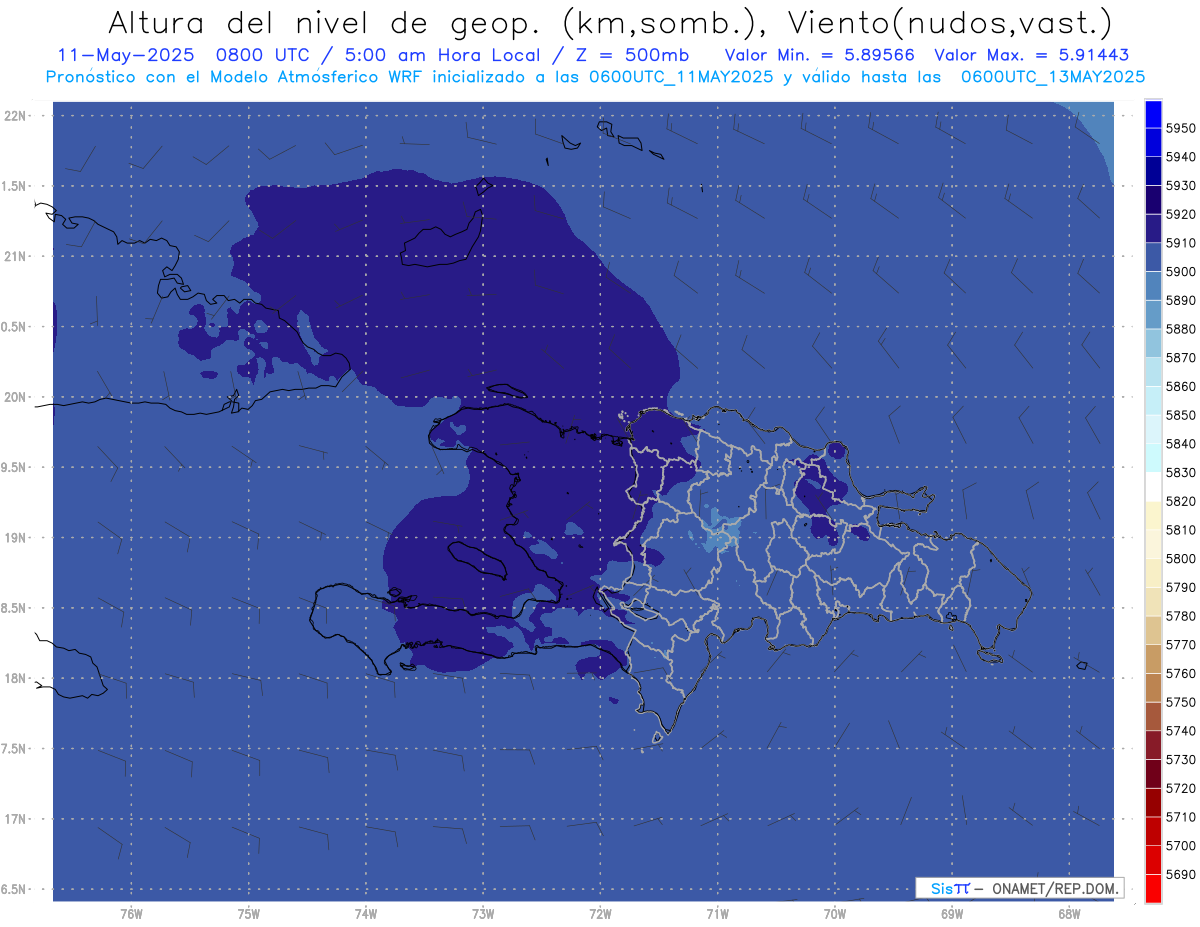The height and width of the screenshot is (927, 1200).
Task: Click the bright red swatch below 5690
Action: [x=1153, y=888]
